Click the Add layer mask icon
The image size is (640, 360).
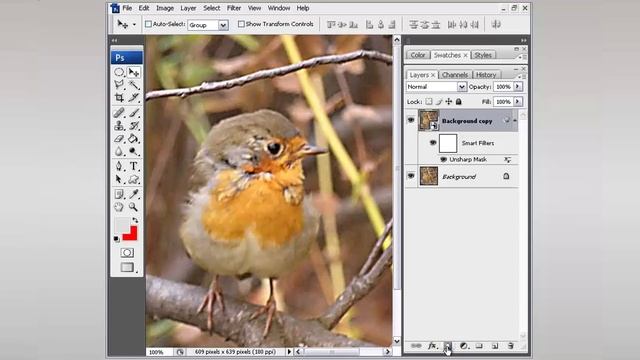click(x=448, y=346)
